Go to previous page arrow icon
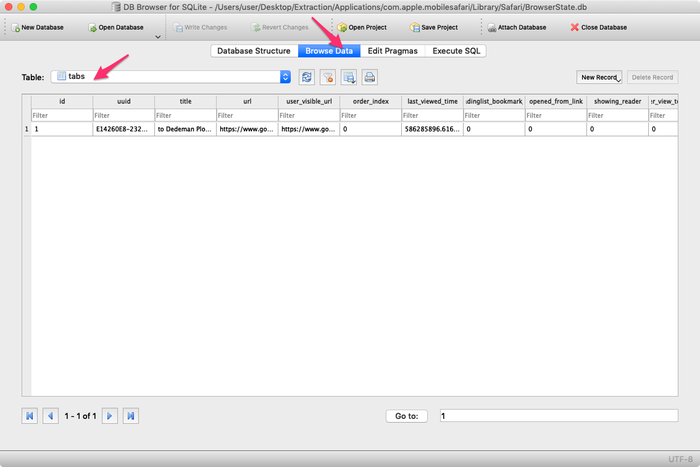The image size is (700, 467). (x=50, y=416)
